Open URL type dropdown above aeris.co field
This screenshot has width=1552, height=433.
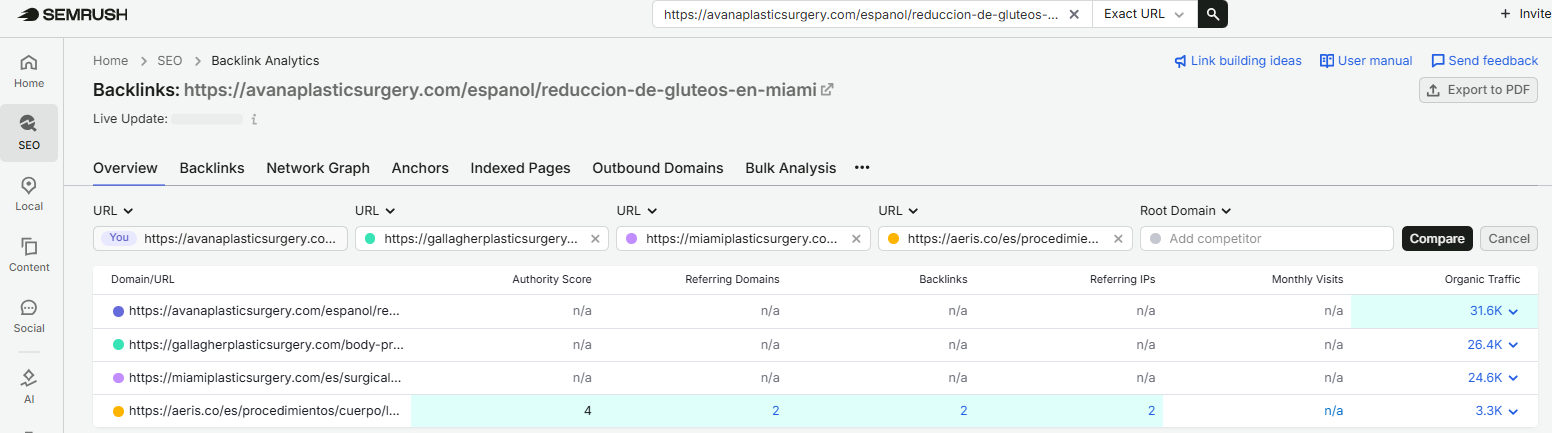click(899, 211)
